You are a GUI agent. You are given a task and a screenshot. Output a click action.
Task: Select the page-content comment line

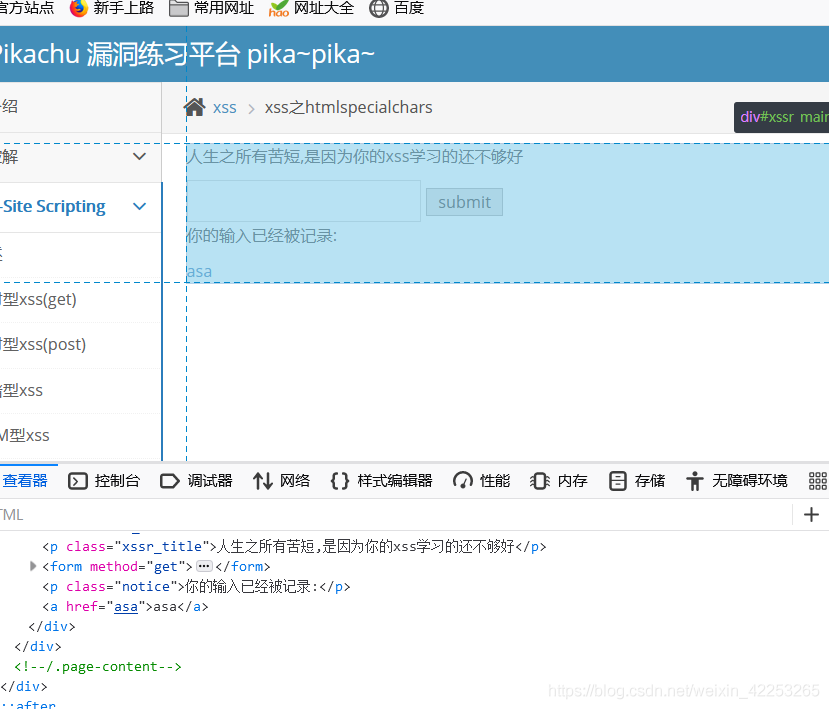click(98, 667)
